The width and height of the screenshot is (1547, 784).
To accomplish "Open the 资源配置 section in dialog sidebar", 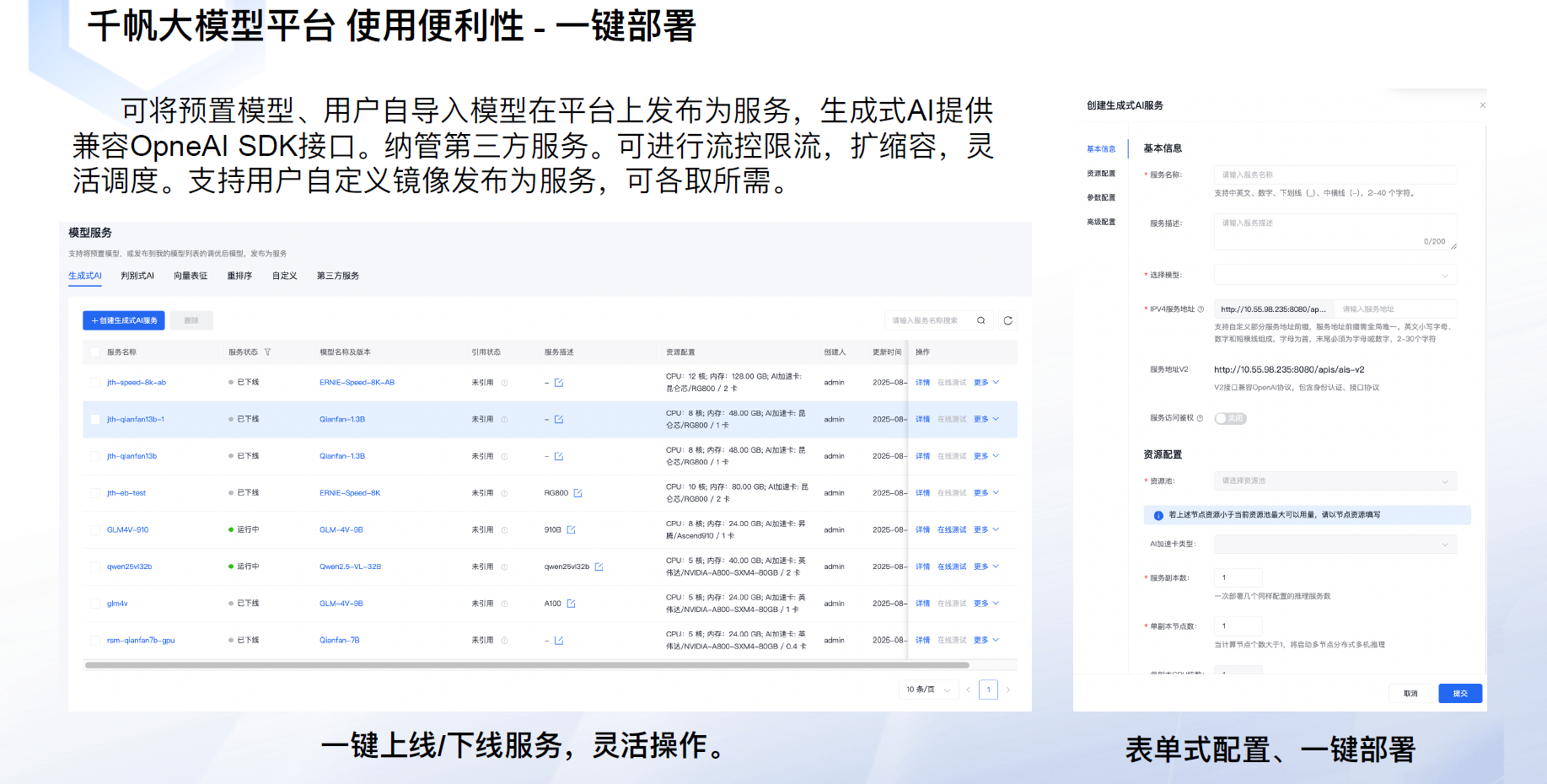I will click(x=1100, y=174).
